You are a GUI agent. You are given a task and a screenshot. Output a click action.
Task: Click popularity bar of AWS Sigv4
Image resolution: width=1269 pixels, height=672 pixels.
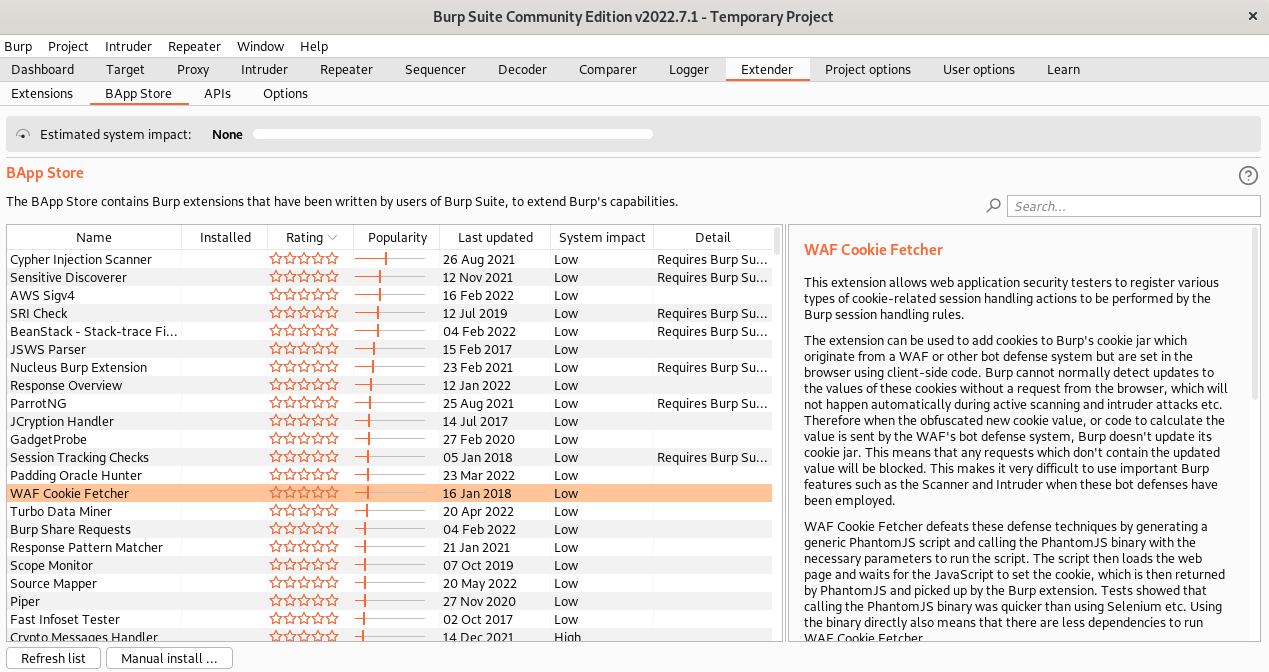click(390, 296)
